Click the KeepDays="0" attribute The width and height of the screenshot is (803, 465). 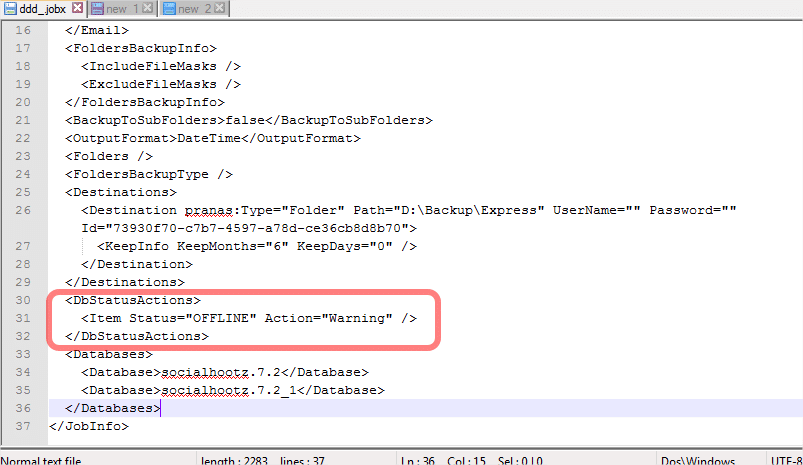345,246
